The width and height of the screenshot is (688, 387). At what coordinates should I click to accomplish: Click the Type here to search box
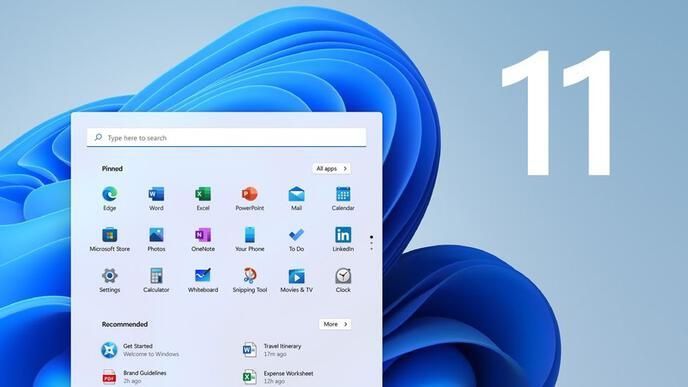[x=226, y=137]
